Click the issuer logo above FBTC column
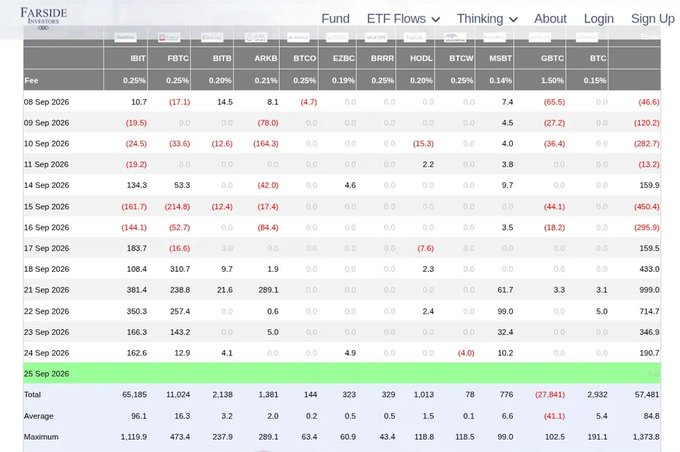 pos(169,38)
